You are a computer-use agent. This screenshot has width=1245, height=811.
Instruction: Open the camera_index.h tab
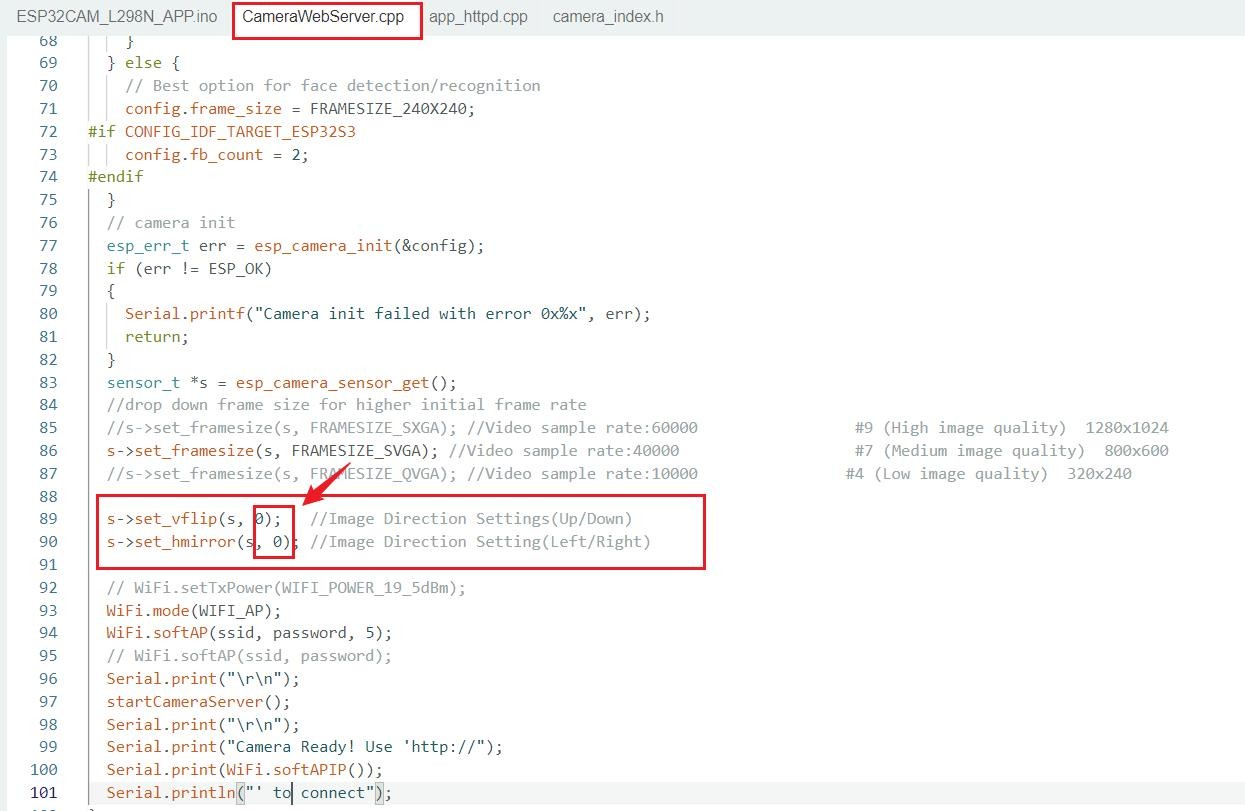[608, 17]
